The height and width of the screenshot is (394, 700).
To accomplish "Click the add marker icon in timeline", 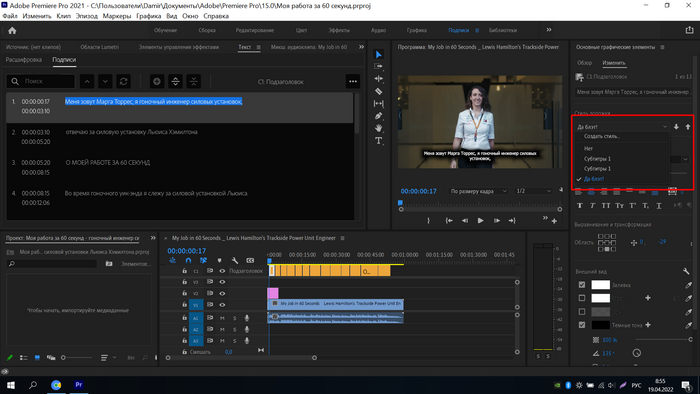I will (219, 261).
